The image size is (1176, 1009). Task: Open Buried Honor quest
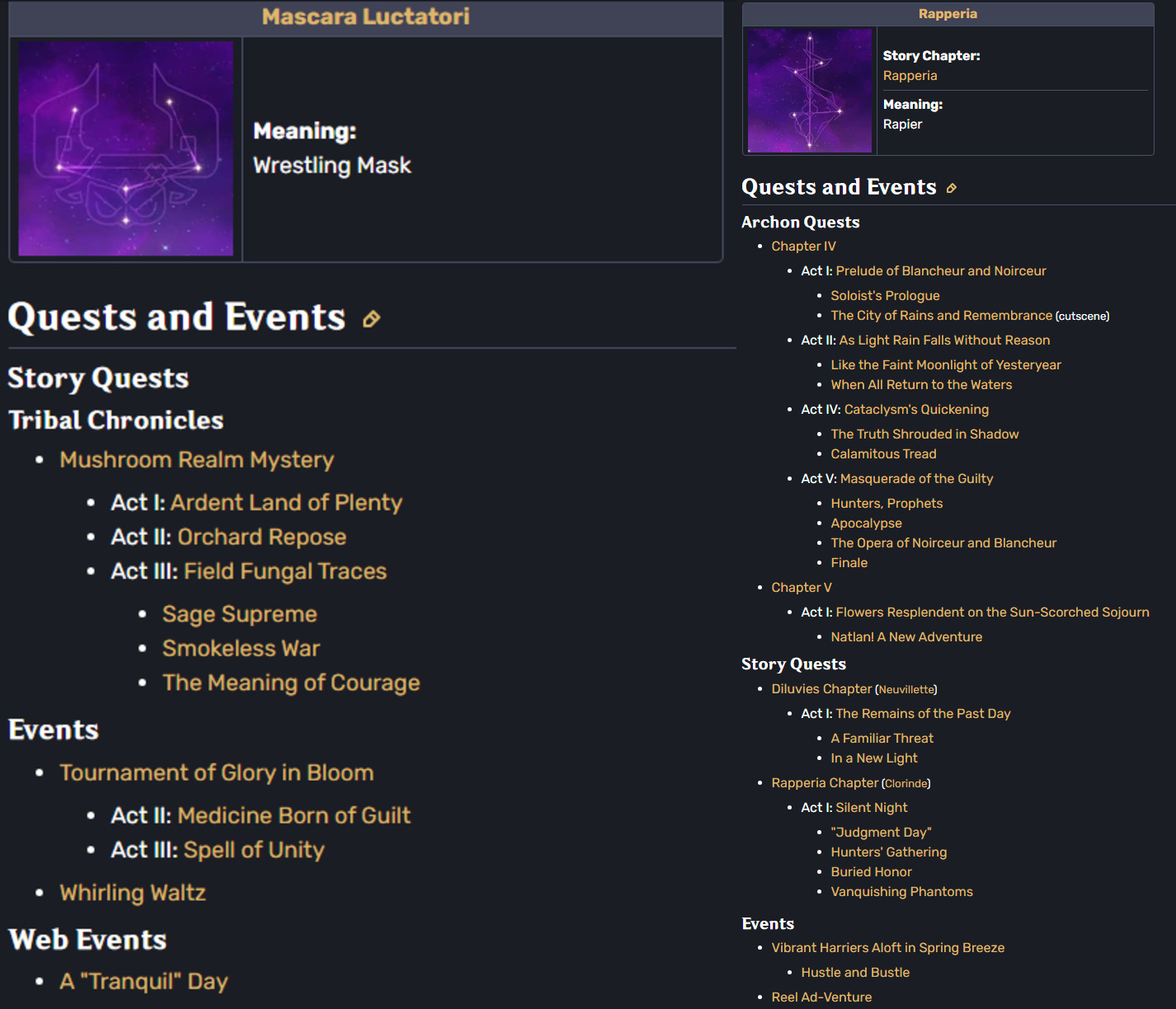coord(872,872)
